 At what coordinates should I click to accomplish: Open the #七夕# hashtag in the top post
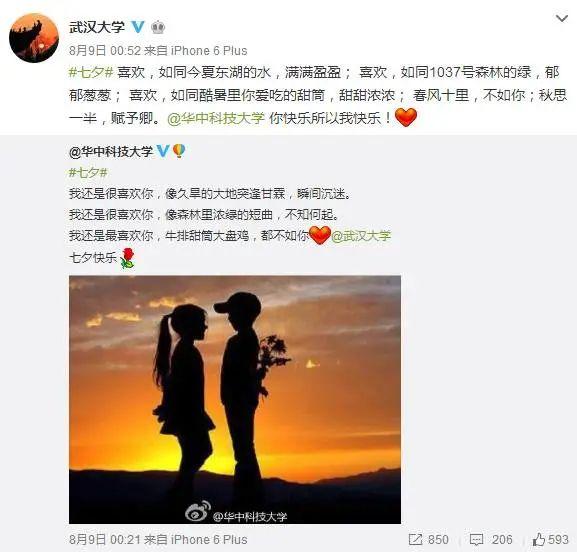coord(91,72)
